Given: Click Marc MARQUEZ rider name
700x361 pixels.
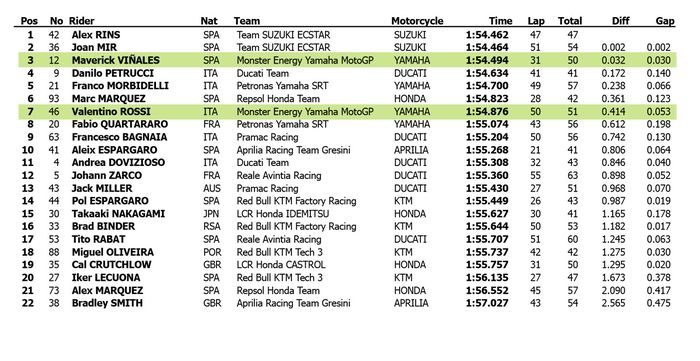Looking at the screenshot, I should coord(108,99).
